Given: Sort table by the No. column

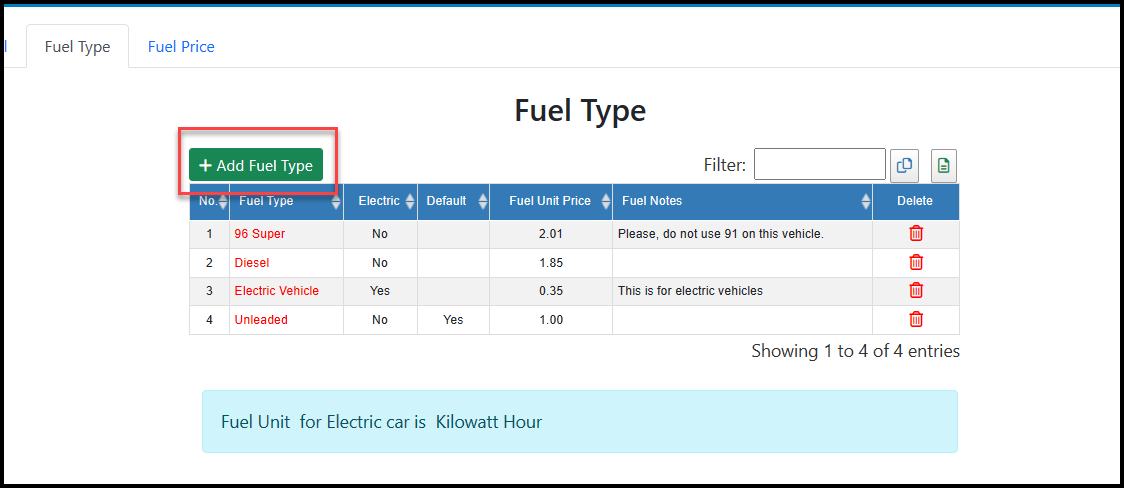Looking at the screenshot, I should click(209, 201).
